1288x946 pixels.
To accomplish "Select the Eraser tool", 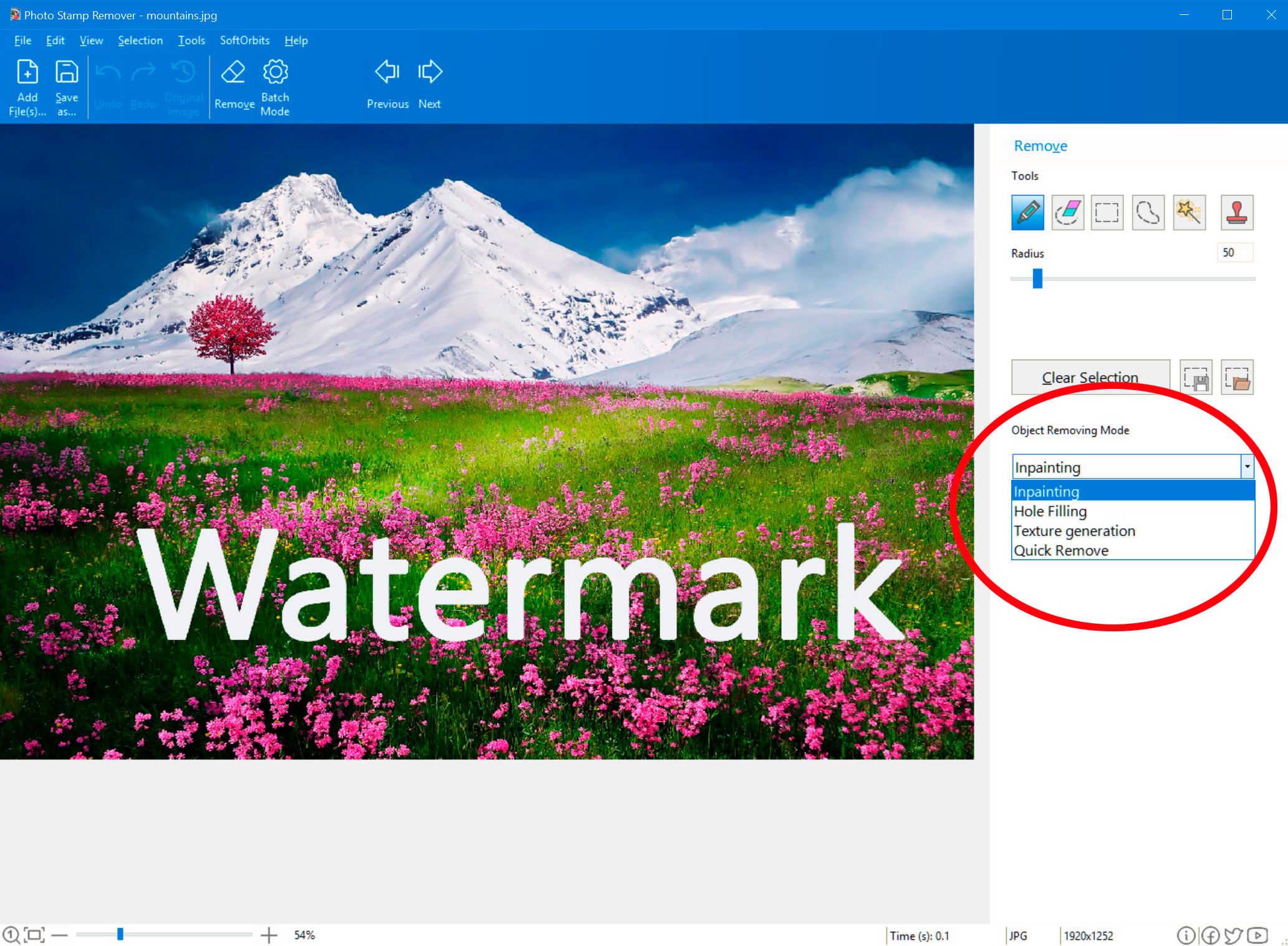I will coord(1067,212).
